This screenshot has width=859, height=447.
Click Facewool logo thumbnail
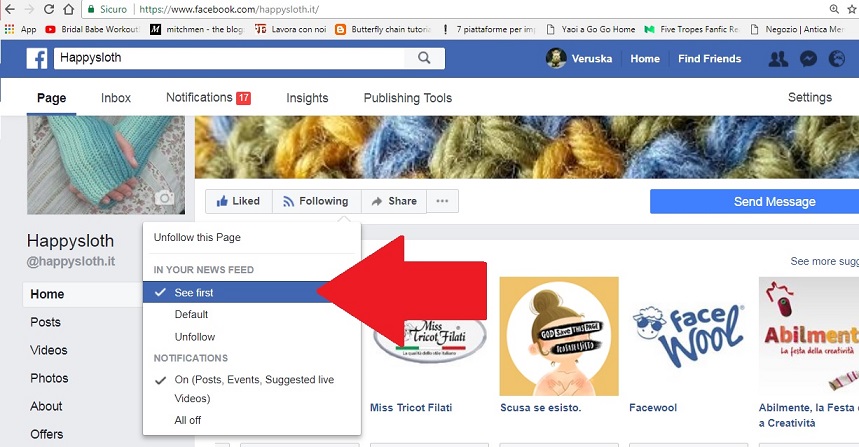689,336
